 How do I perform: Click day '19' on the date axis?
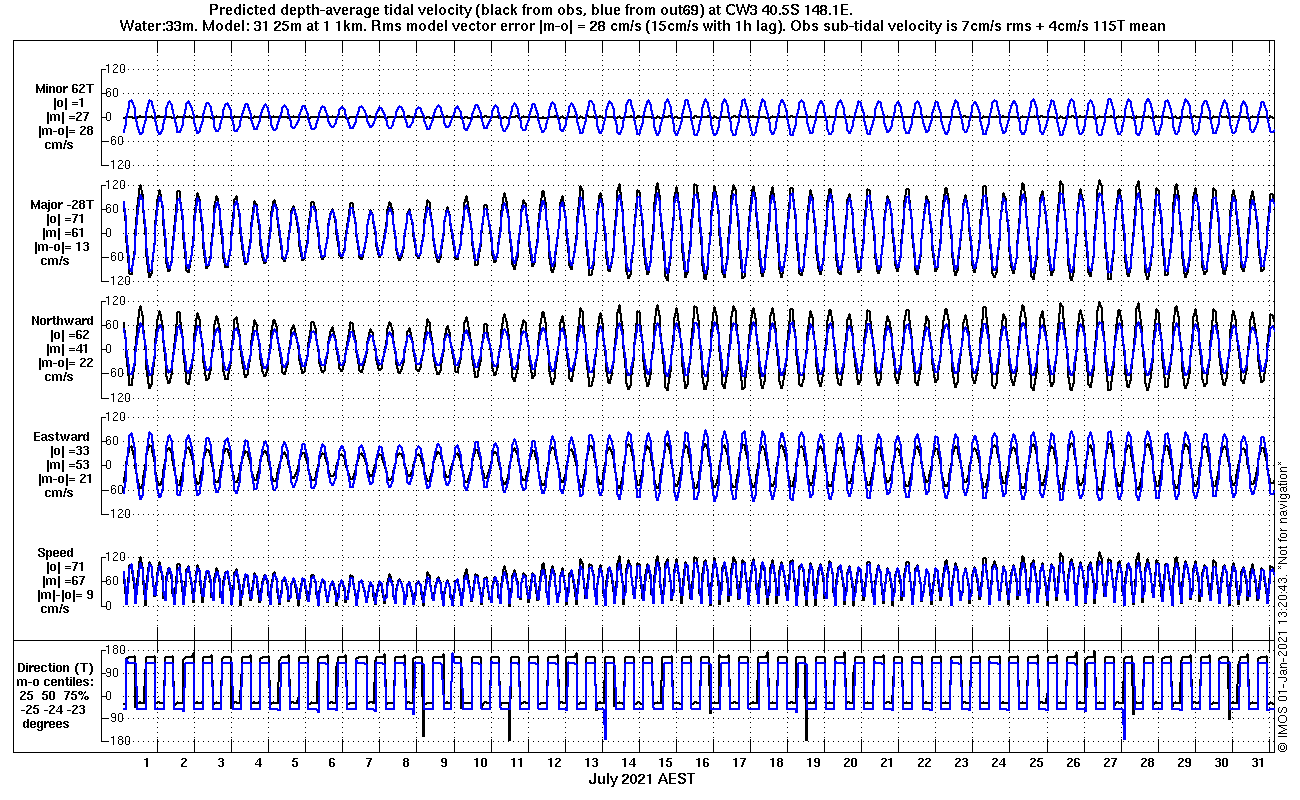[x=813, y=762]
